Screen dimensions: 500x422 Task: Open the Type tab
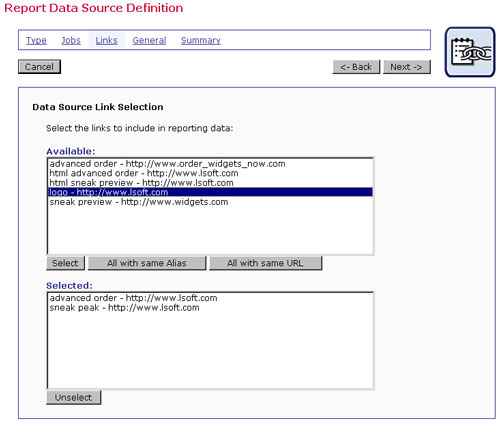36,40
